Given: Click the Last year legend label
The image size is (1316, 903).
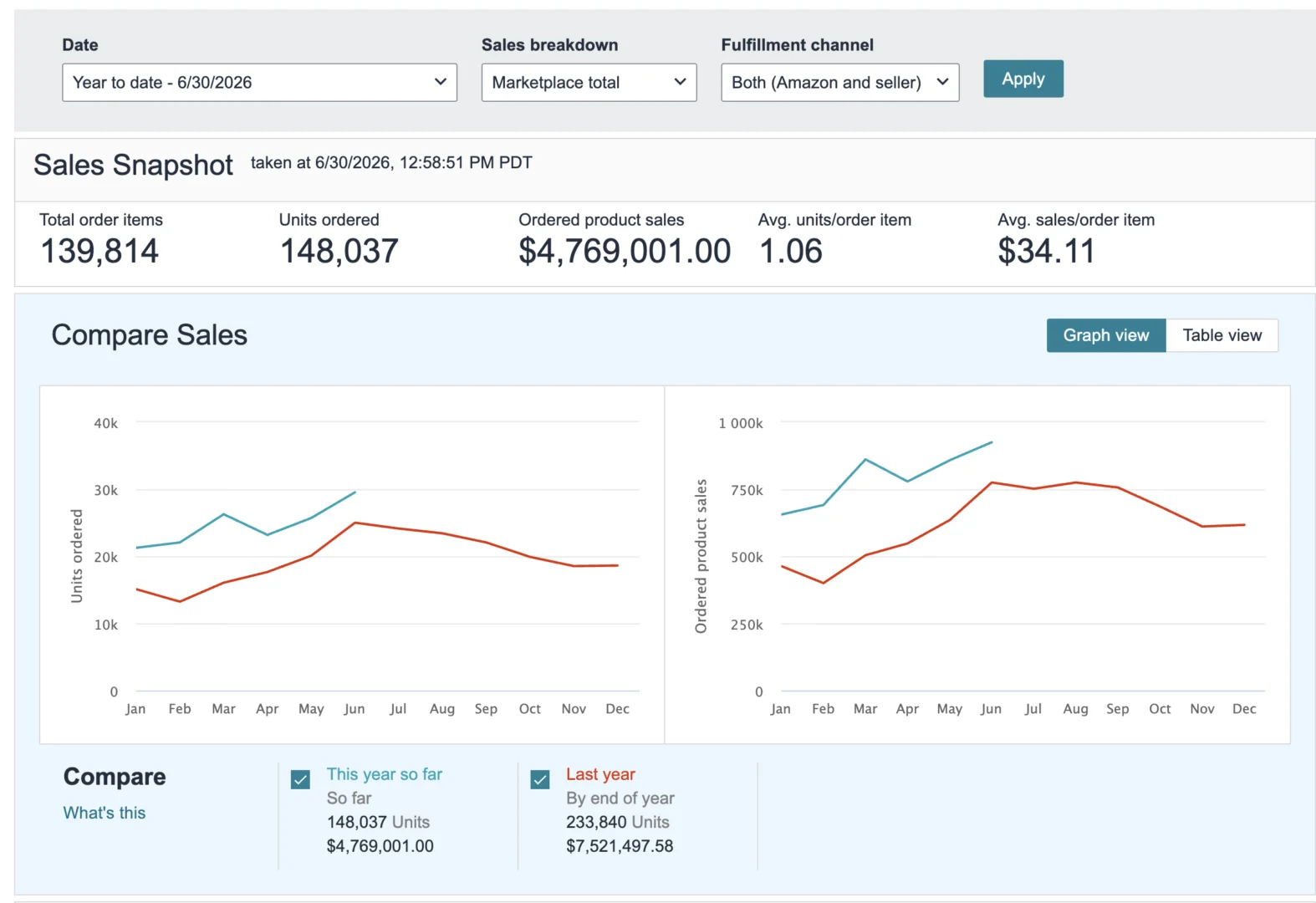Looking at the screenshot, I should click(600, 774).
